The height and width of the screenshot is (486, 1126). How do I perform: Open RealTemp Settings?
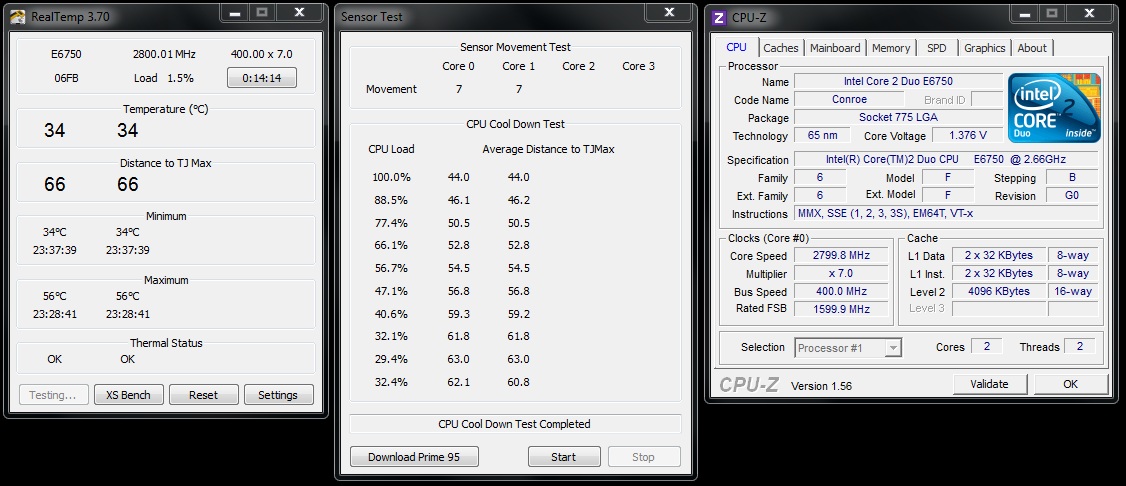(x=278, y=395)
